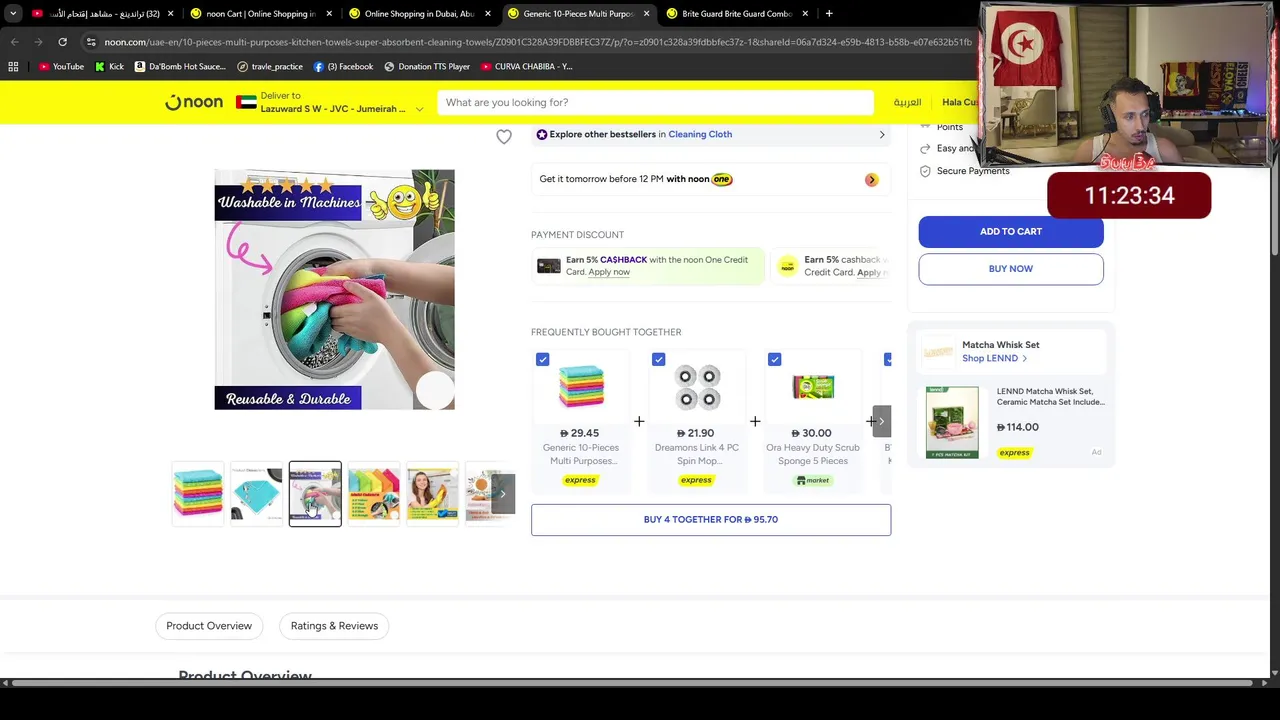Close the Generic 10-Pieces tab
This screenshot has width=1280, height=720.
646,14
